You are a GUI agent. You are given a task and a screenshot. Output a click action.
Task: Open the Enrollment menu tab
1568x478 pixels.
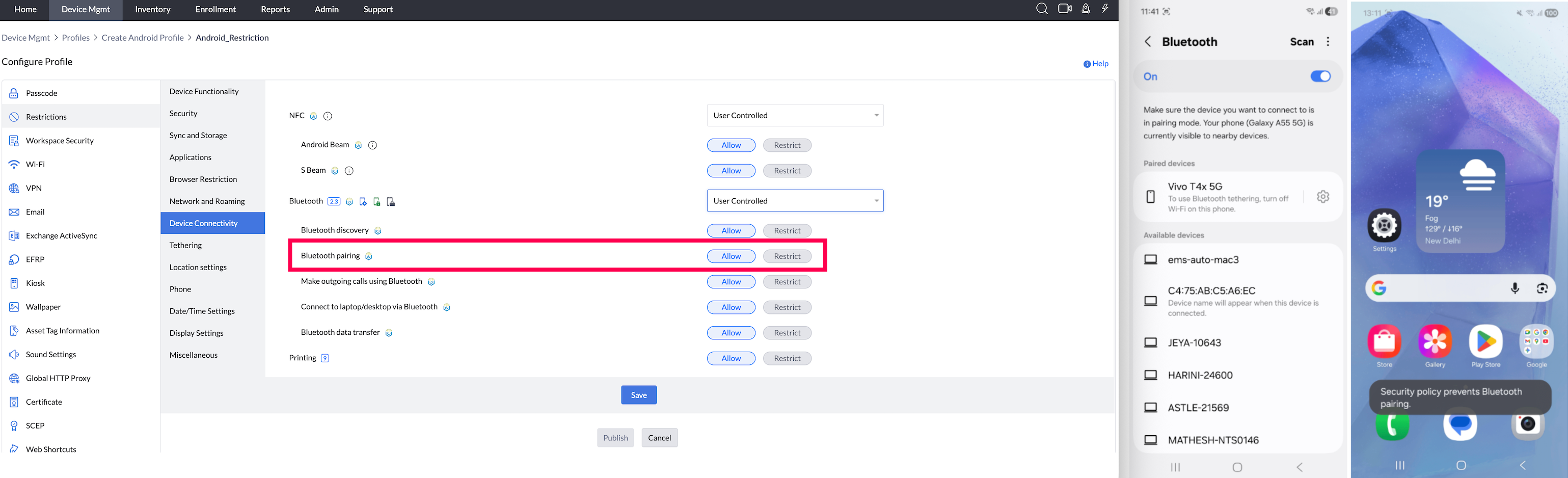215,9
